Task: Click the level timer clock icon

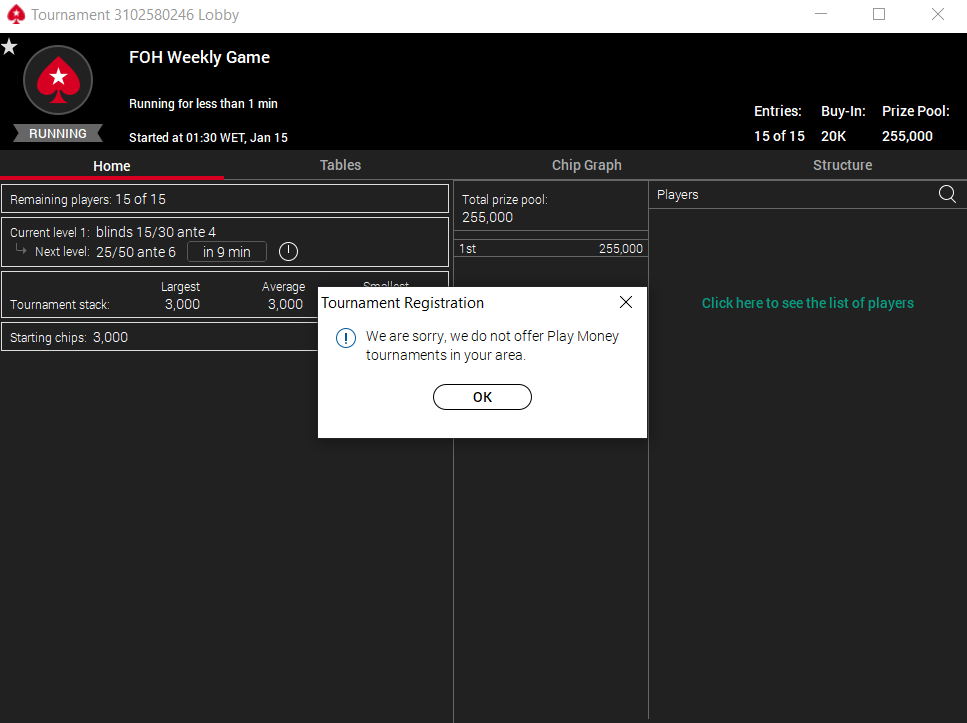Action: click(x=288, y=251)
